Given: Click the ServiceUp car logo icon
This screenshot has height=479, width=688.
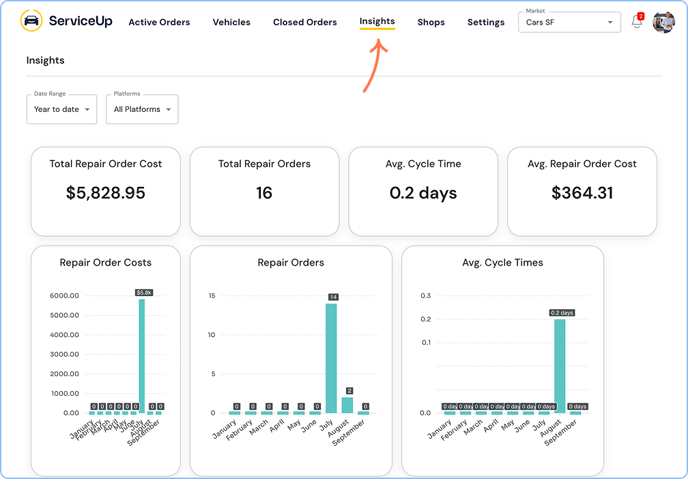Looking at the screenshot, I should point(31,21).
